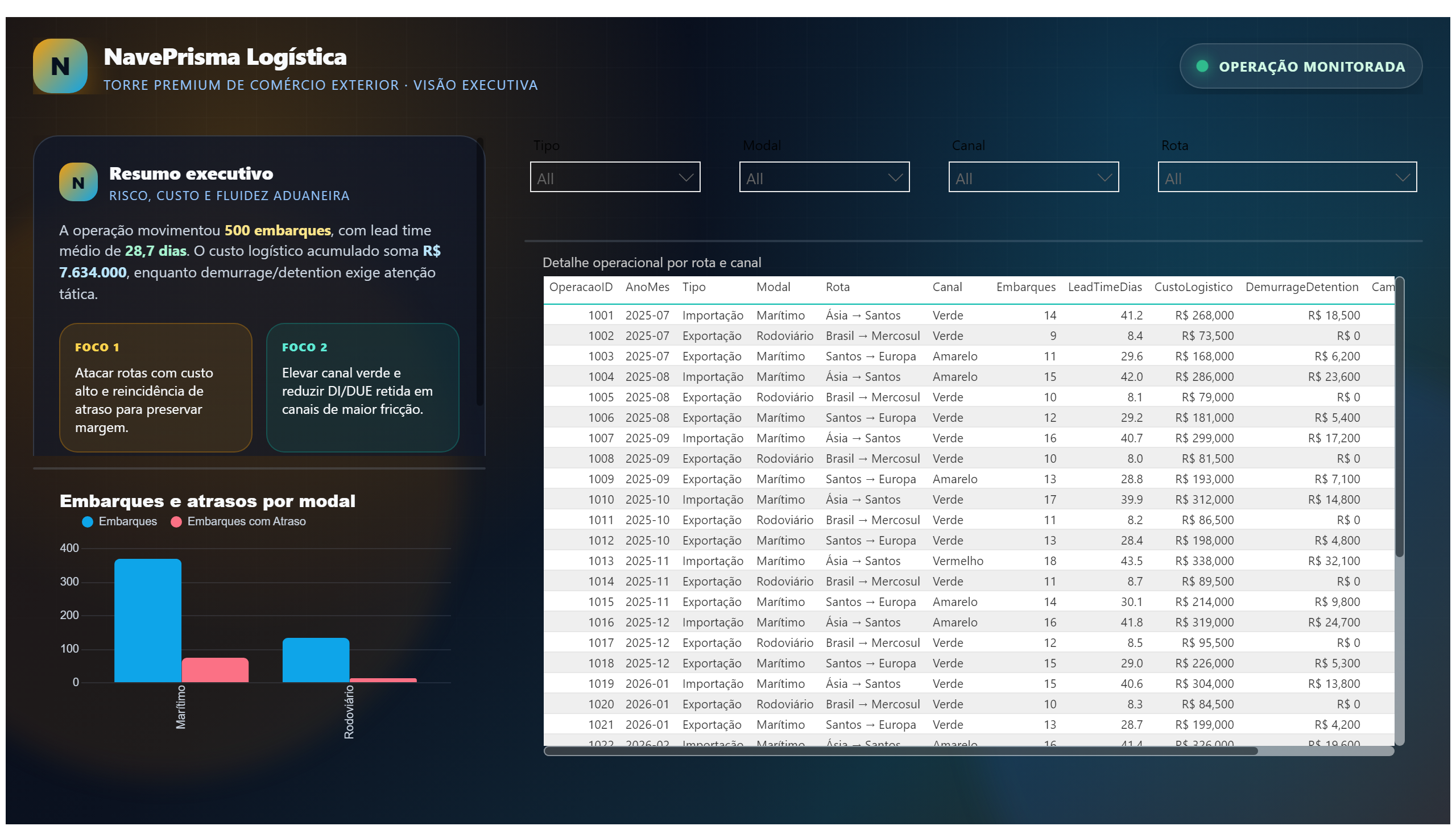Click the NavePrisma N logo icon
This screenshot has width=1456, height=830.
60,66
